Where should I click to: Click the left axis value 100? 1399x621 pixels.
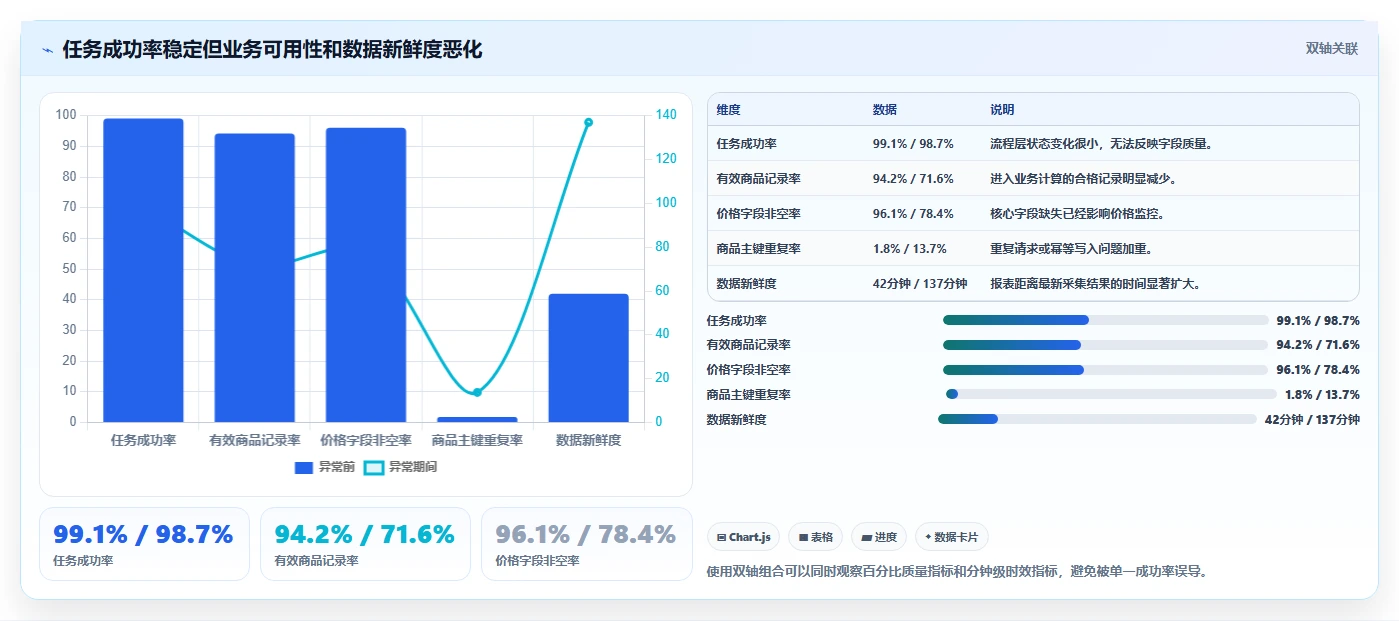point(66,115)
